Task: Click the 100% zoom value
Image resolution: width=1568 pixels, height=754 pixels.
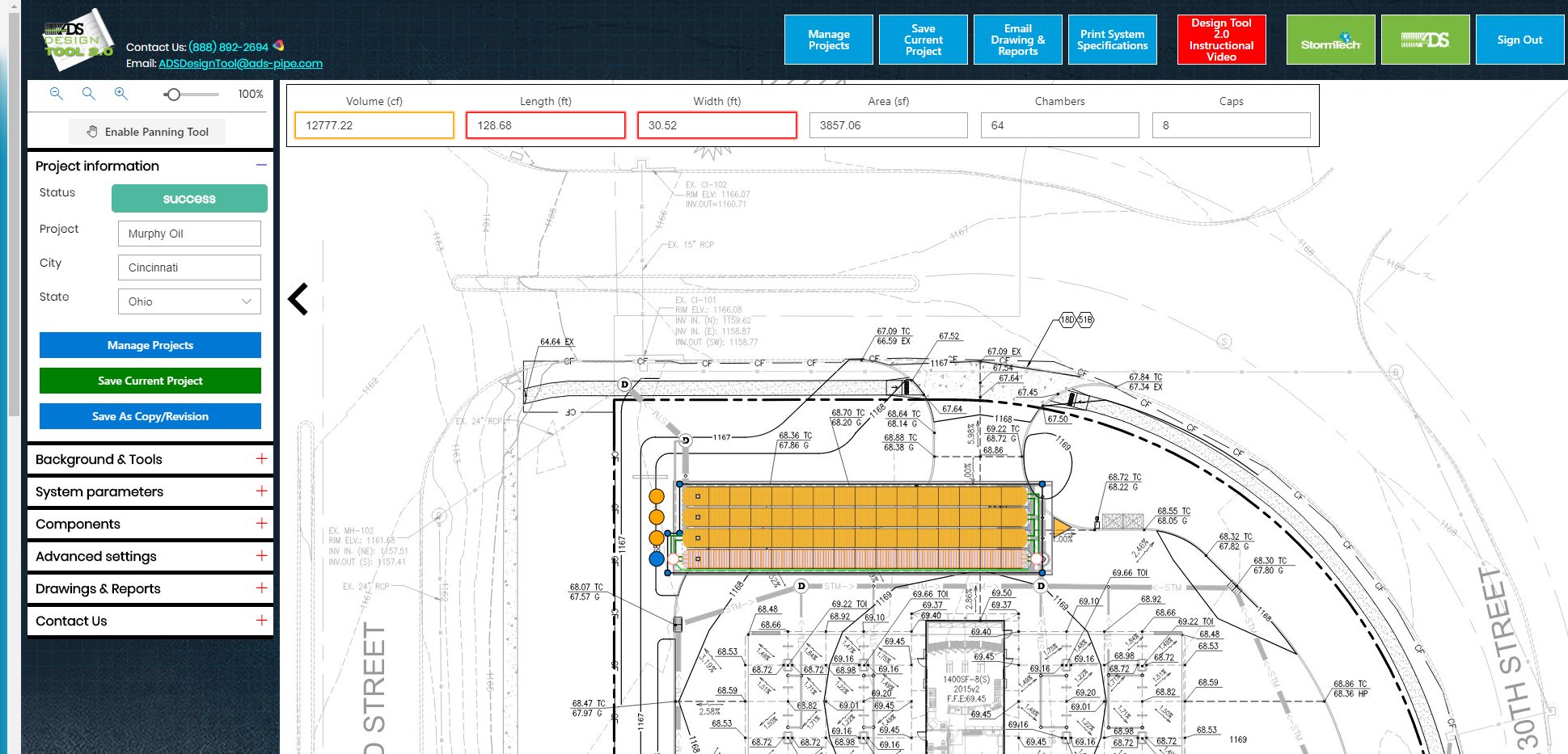Action: 251,94
